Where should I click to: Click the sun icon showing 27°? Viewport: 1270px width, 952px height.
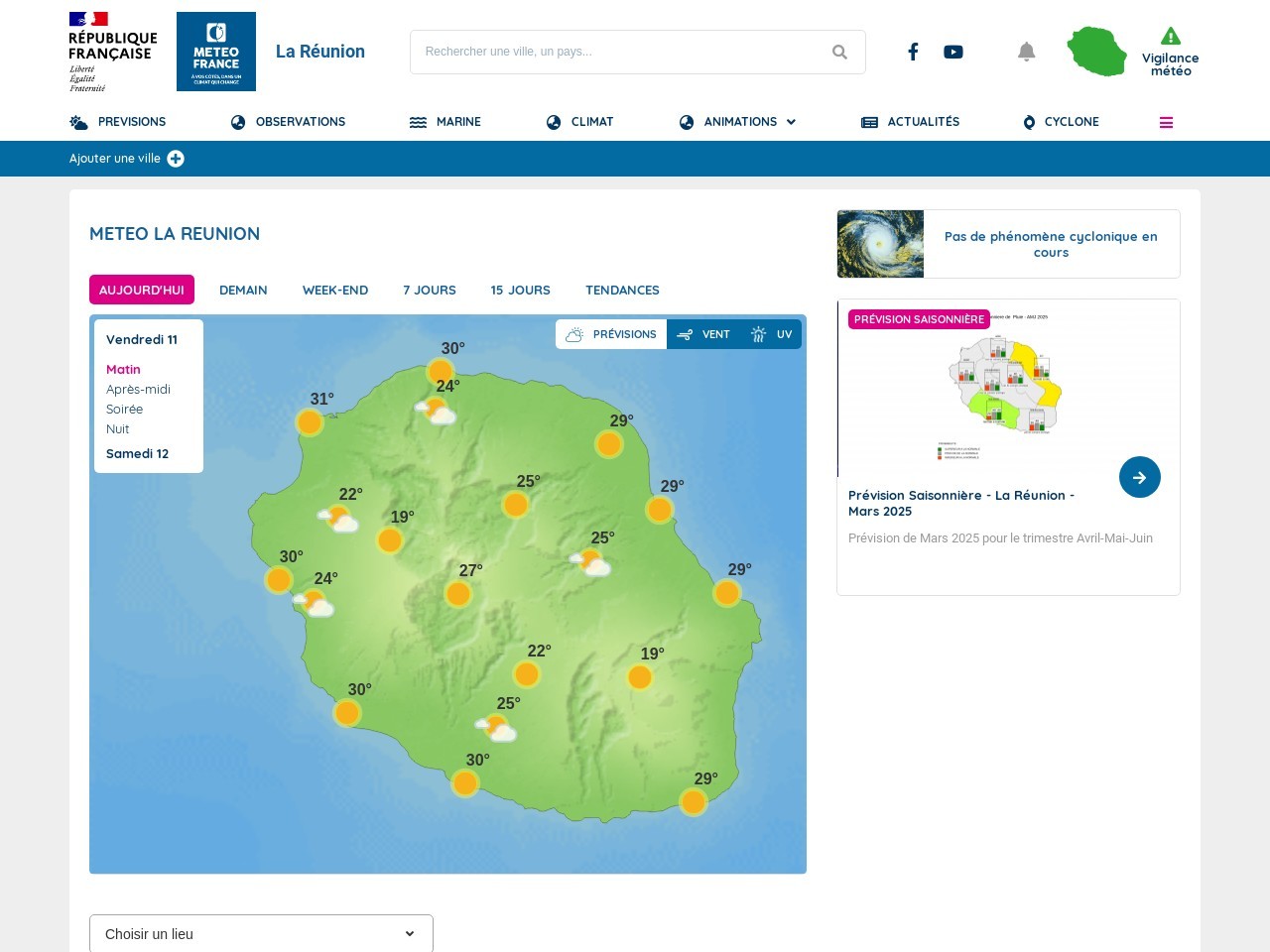[458, 594]
